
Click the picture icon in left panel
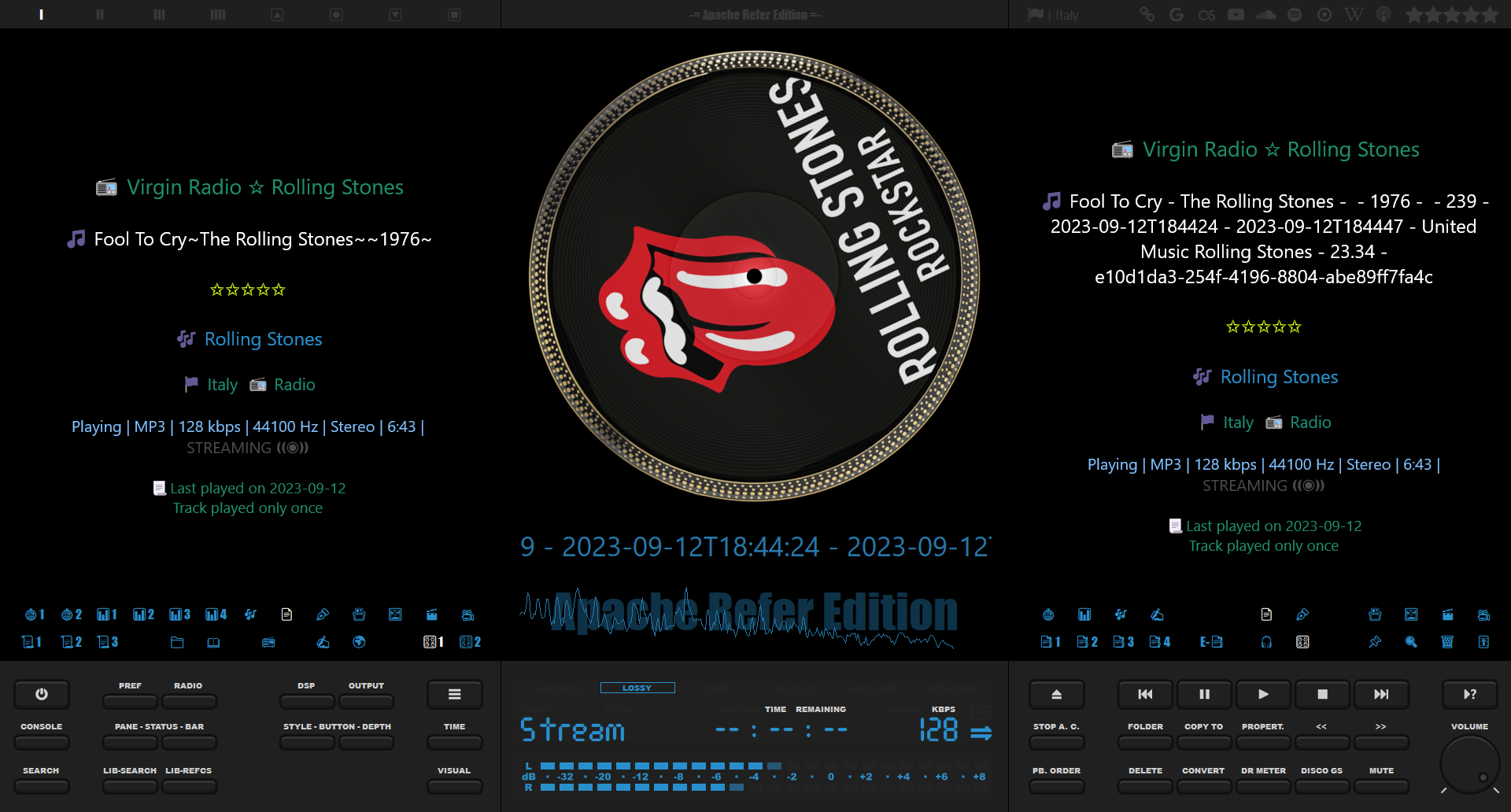point(395,615)
